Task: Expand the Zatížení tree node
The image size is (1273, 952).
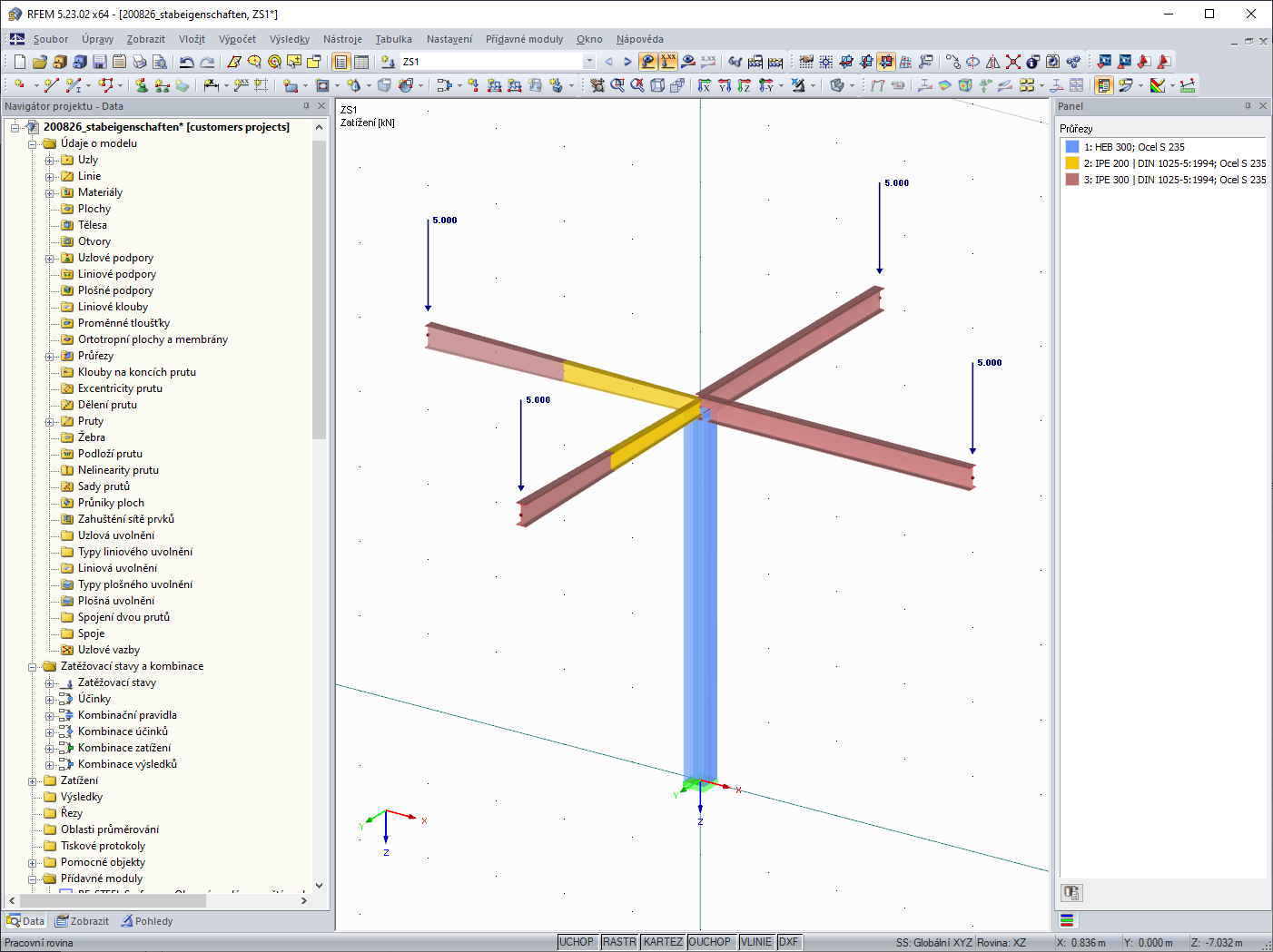Action: (x=33, y=781)
